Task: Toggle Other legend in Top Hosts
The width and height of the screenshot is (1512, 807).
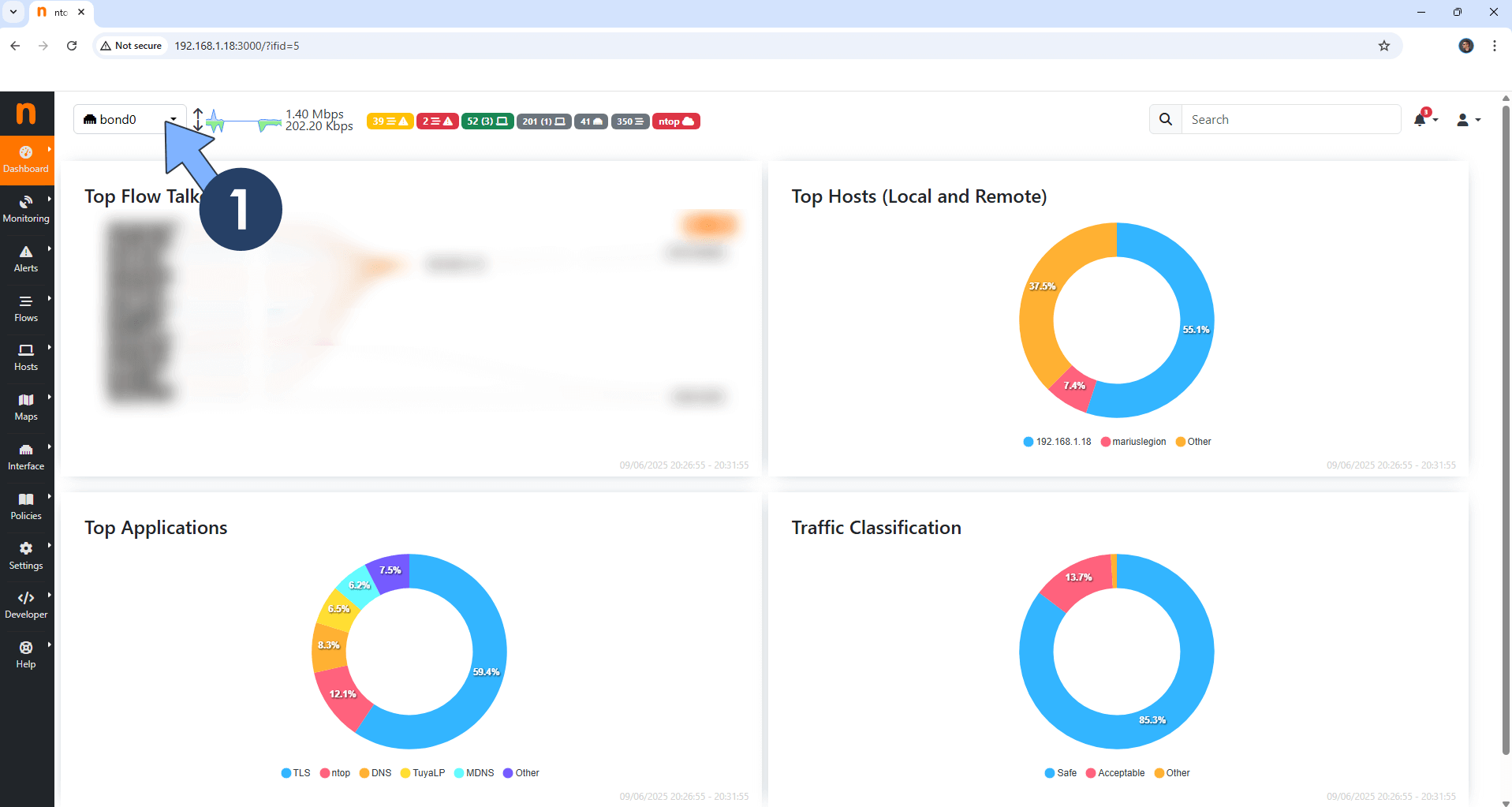Action: coord(1193,442)
